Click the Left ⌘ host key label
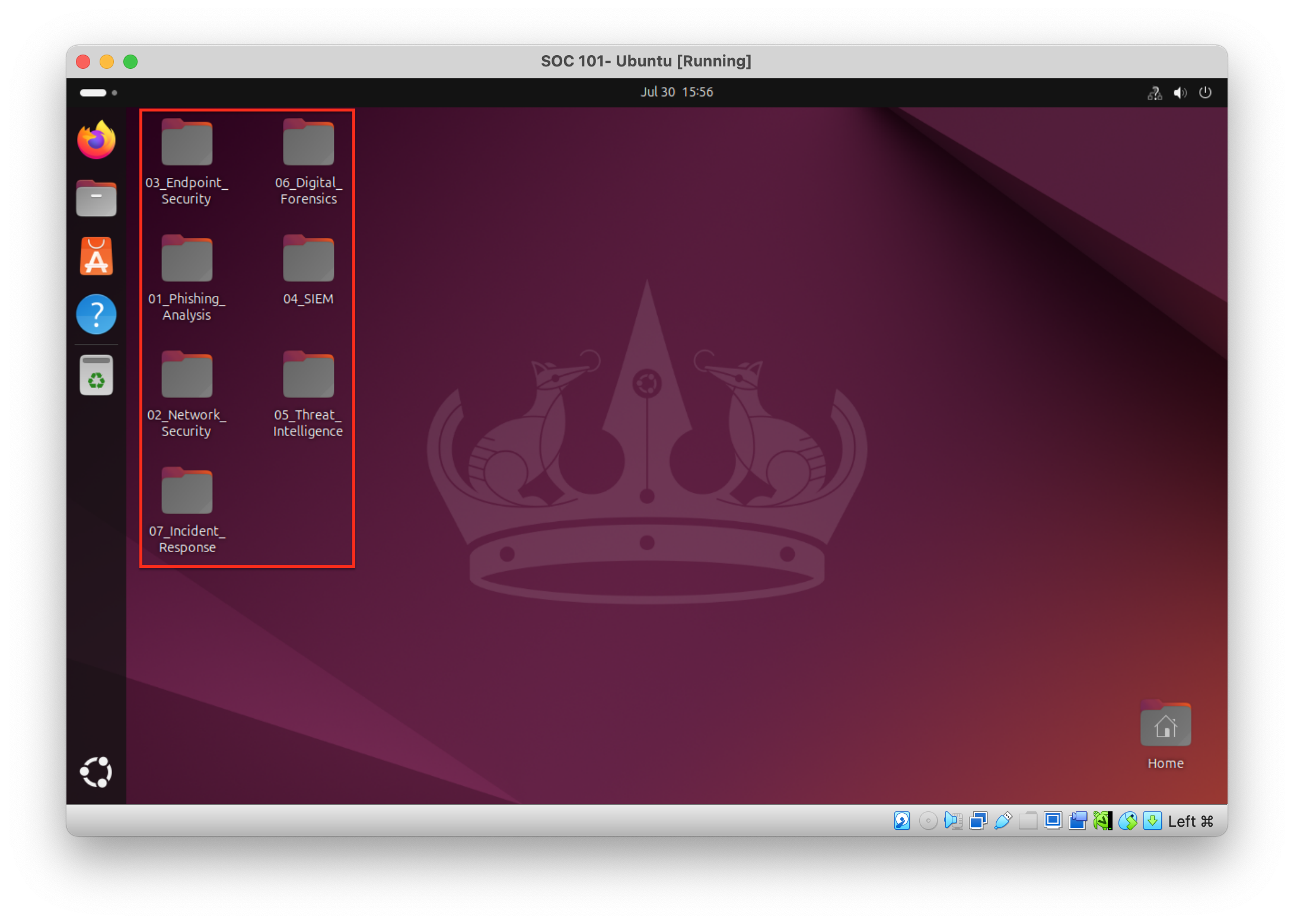The image size is (1294, 924). (x=1191, y=821)
